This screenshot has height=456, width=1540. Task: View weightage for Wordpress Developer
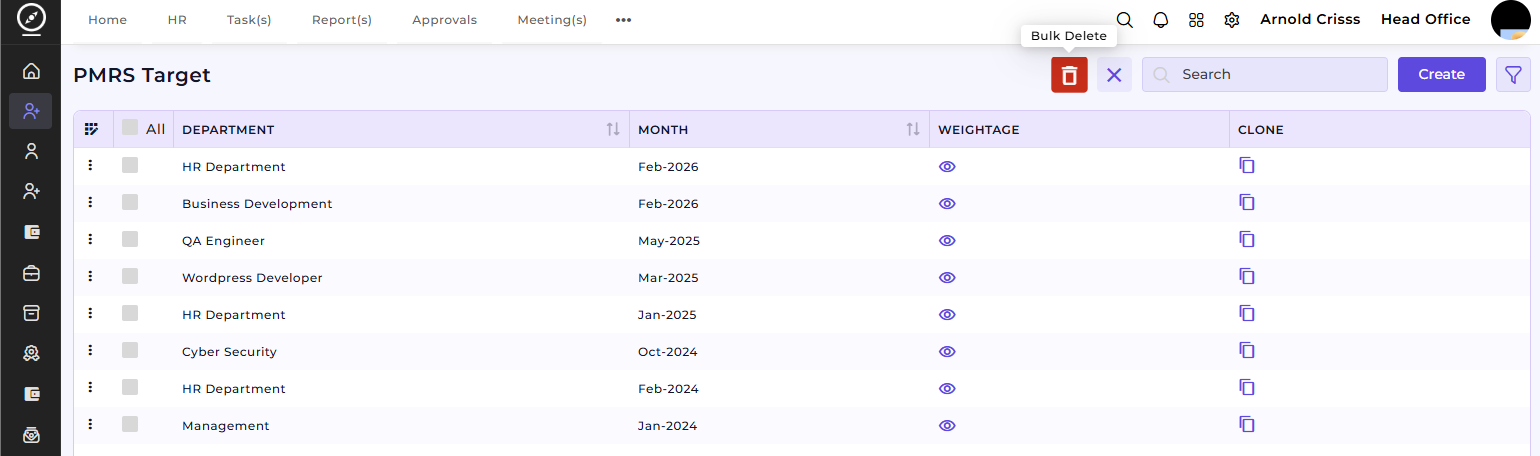(947, 278)
